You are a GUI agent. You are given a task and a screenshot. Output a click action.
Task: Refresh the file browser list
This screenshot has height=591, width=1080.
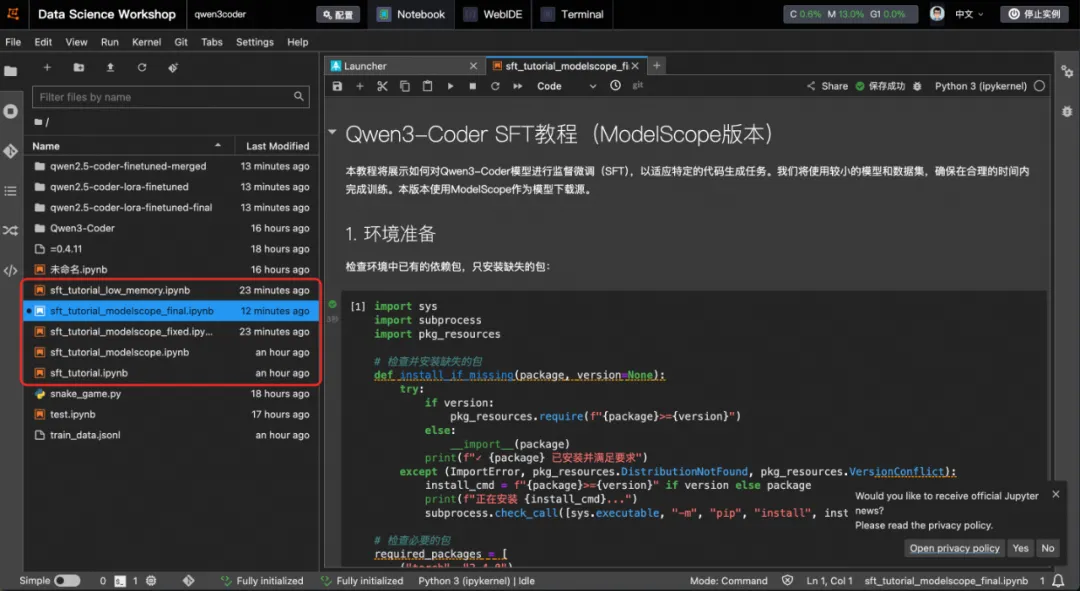(142, 68)
